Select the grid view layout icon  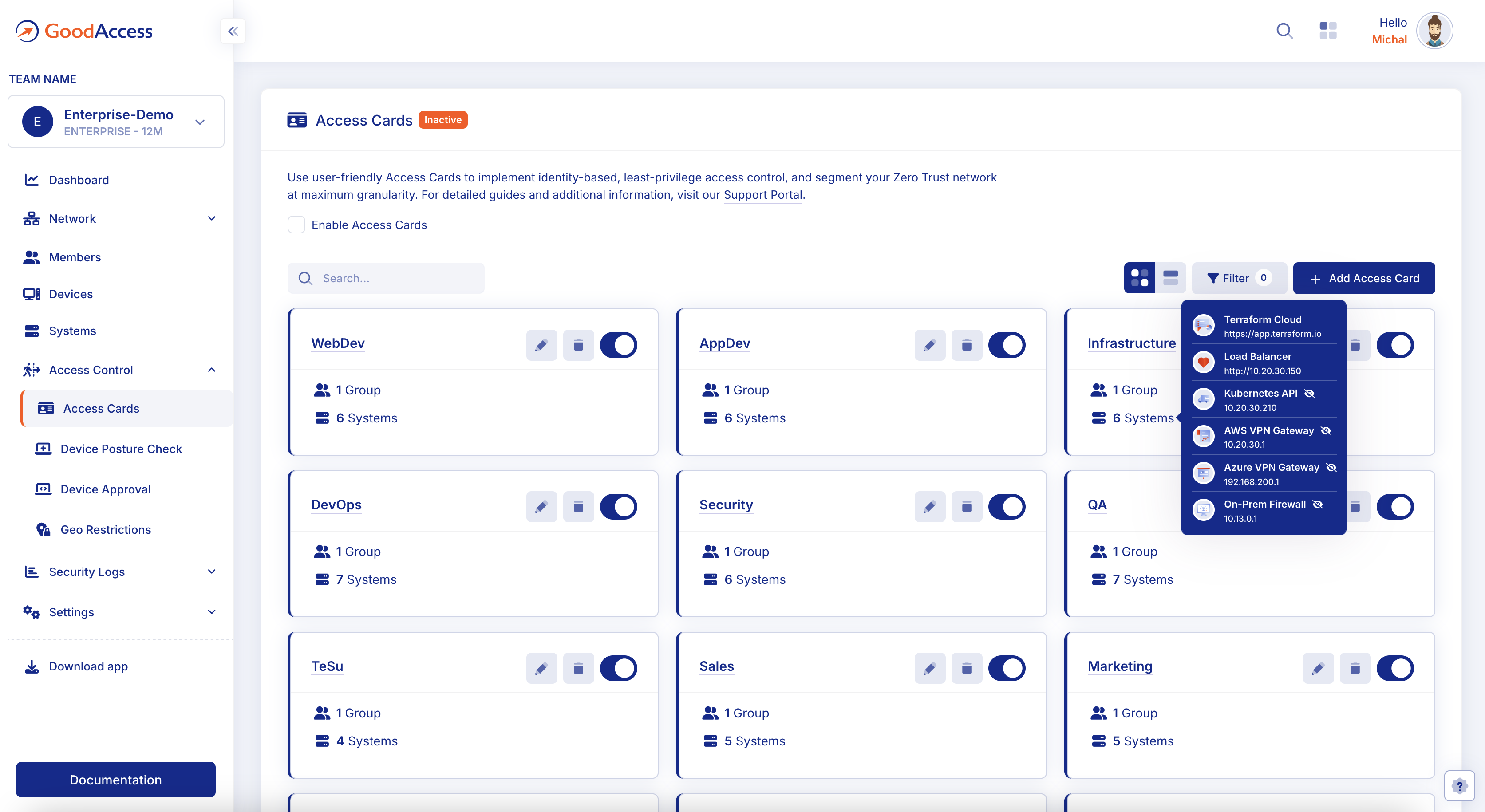click(1139, 278)
